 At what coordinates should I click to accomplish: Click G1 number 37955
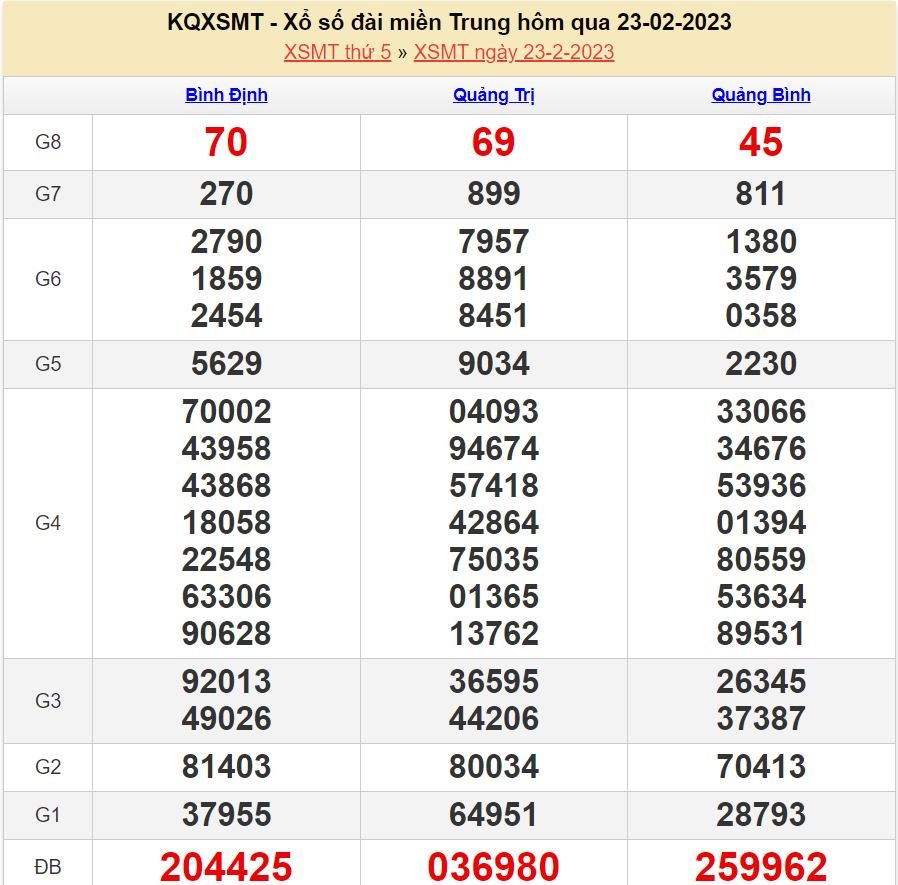click(x=226, y=815)
